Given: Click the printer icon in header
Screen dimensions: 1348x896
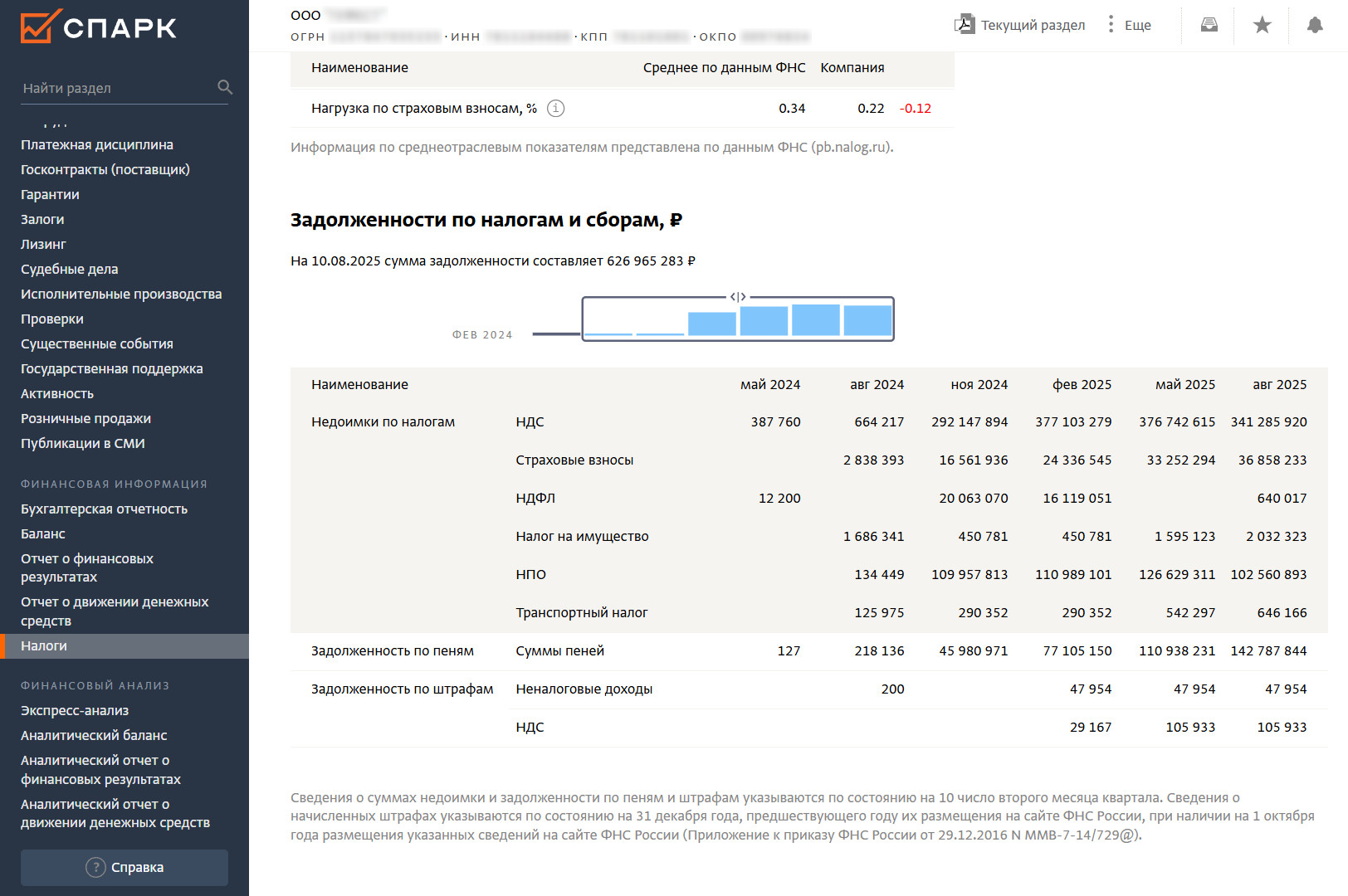Looking at the screenshot, I should tap(1209, 25).
